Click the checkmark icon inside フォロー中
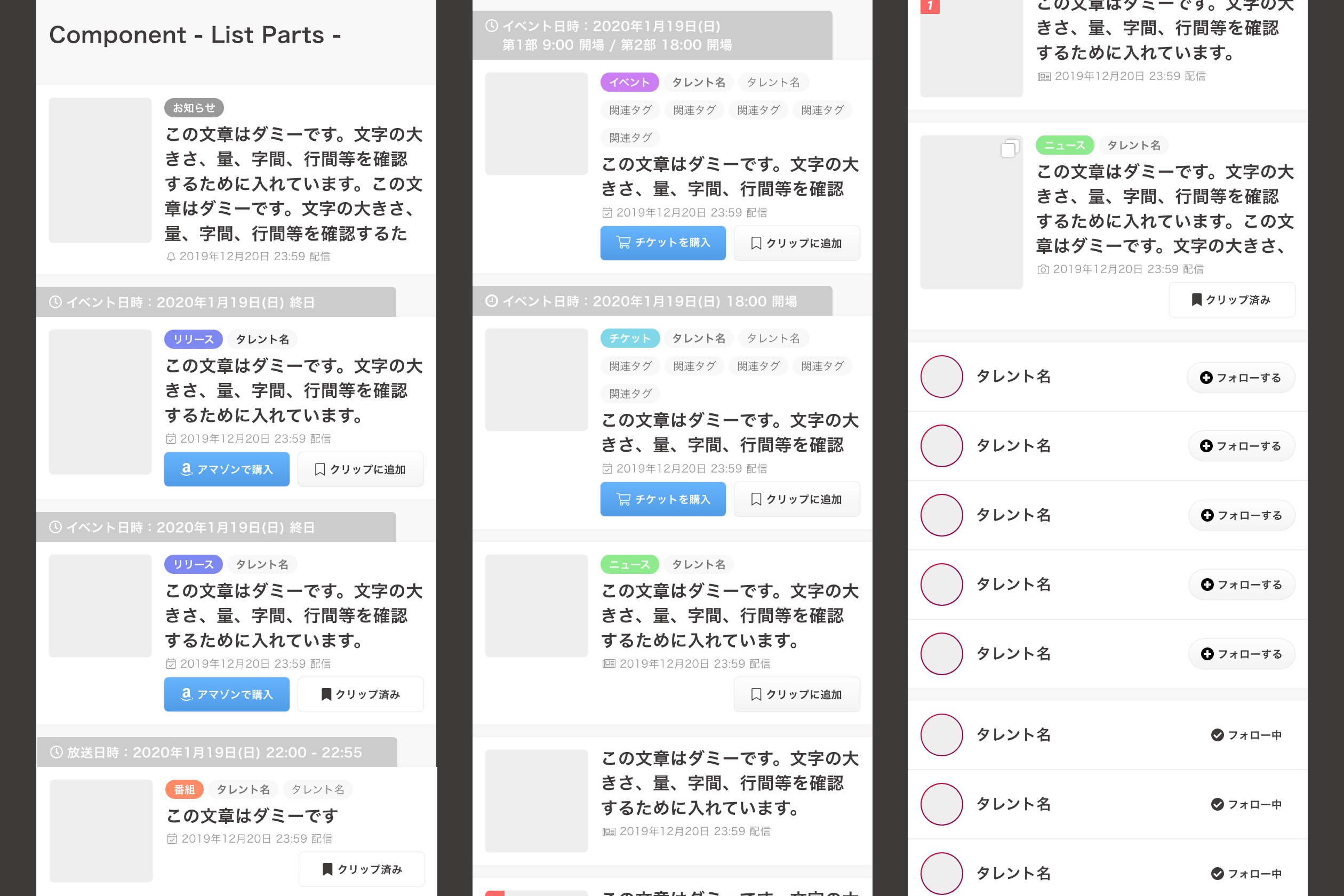1344x896 pixels. 1217,735
